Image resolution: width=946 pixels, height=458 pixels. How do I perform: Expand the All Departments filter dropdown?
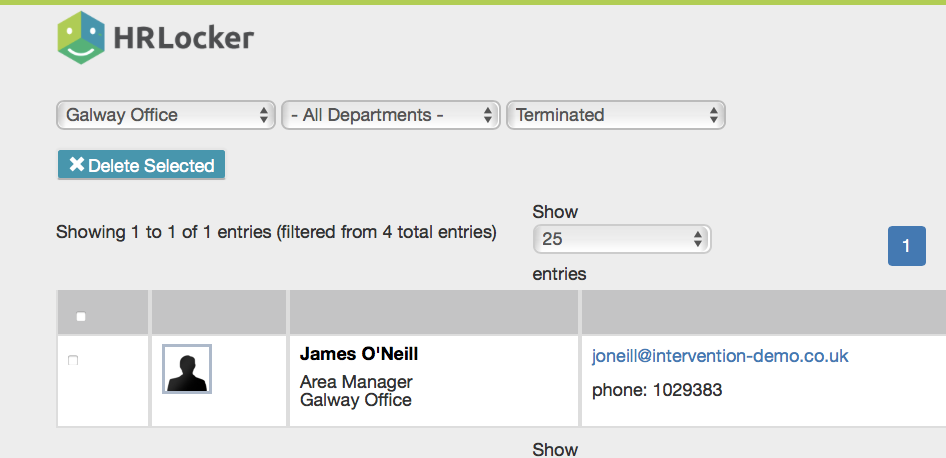(390, 115)
